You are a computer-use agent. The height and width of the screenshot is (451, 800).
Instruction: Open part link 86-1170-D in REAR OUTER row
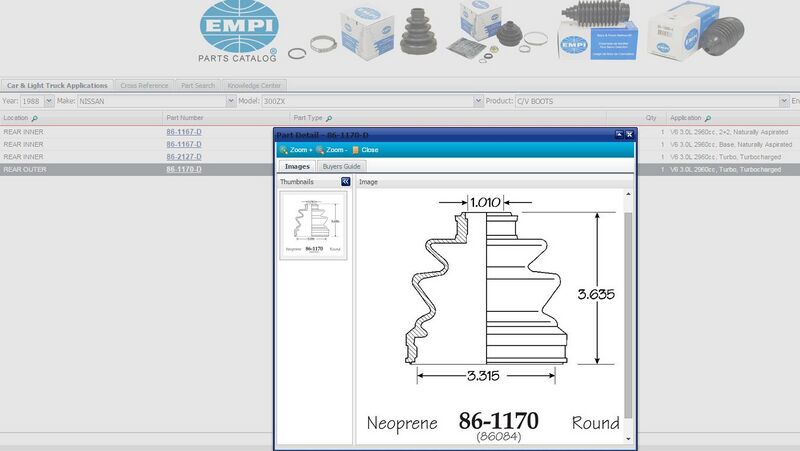(184, 169)
